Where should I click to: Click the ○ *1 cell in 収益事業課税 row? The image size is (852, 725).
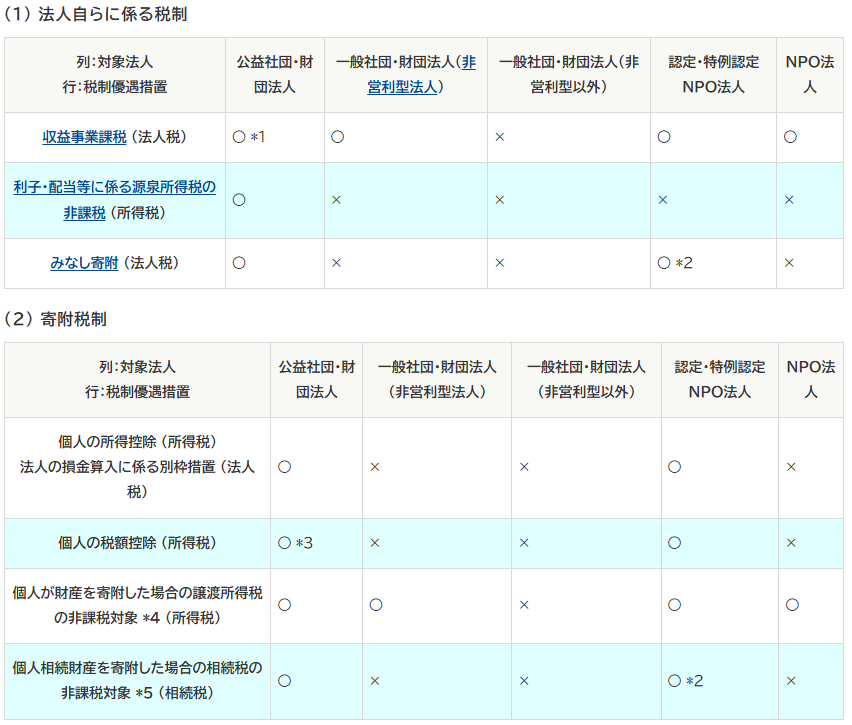click(248, 137)
